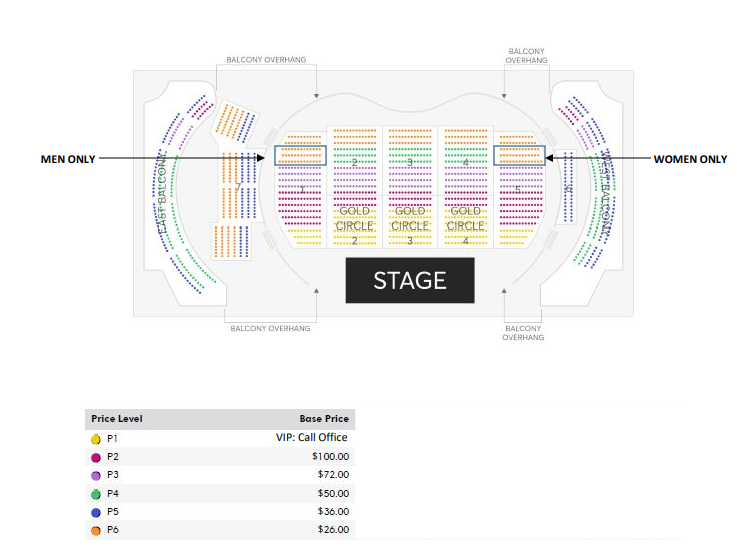Click the Price Level column header
This screenshot has height=558, width=737.
(x=117, y=418)
